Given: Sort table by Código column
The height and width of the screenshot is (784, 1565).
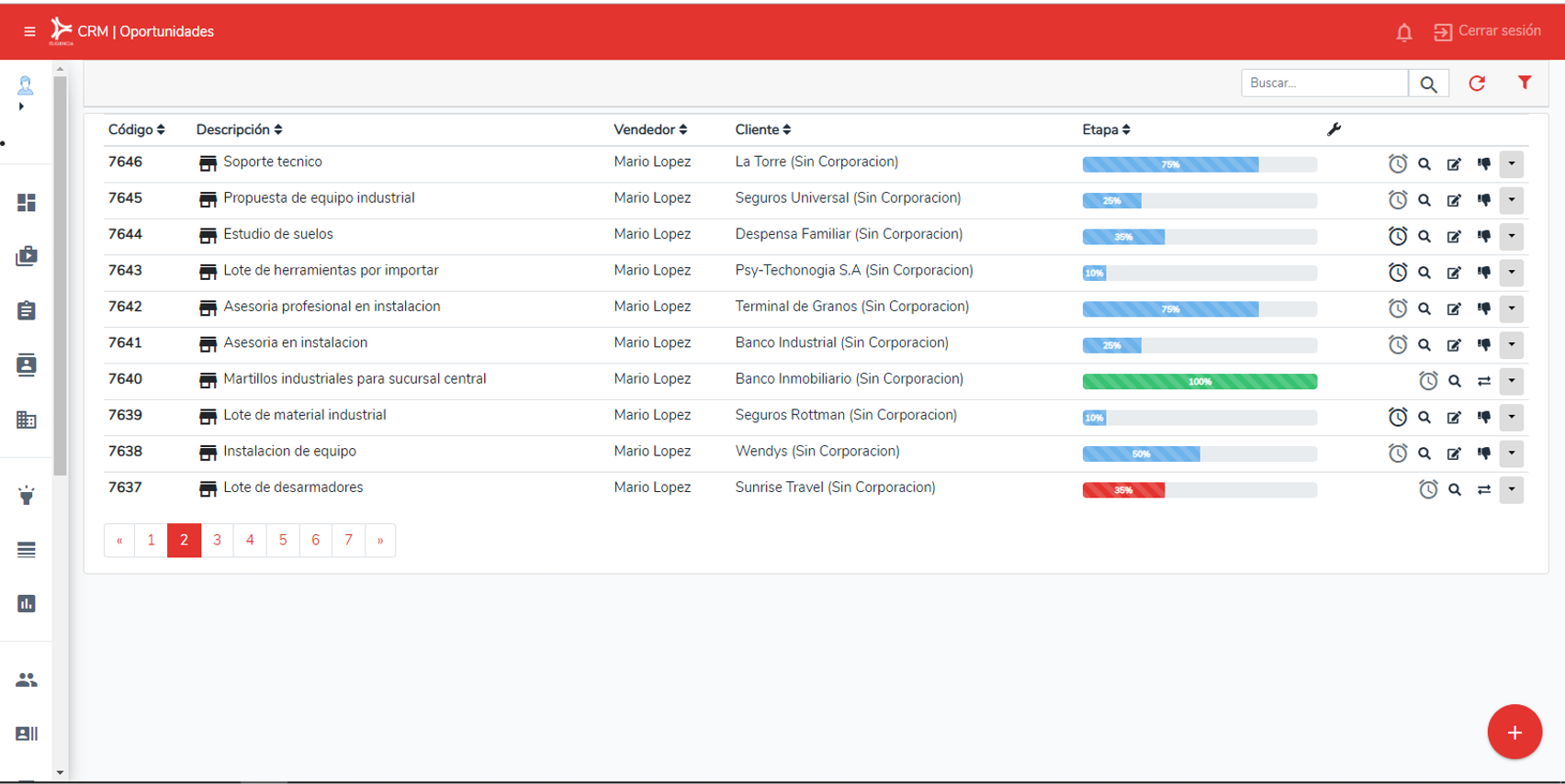Looking at the screenshot, I should pyautogui.click(x=136, y=129).
